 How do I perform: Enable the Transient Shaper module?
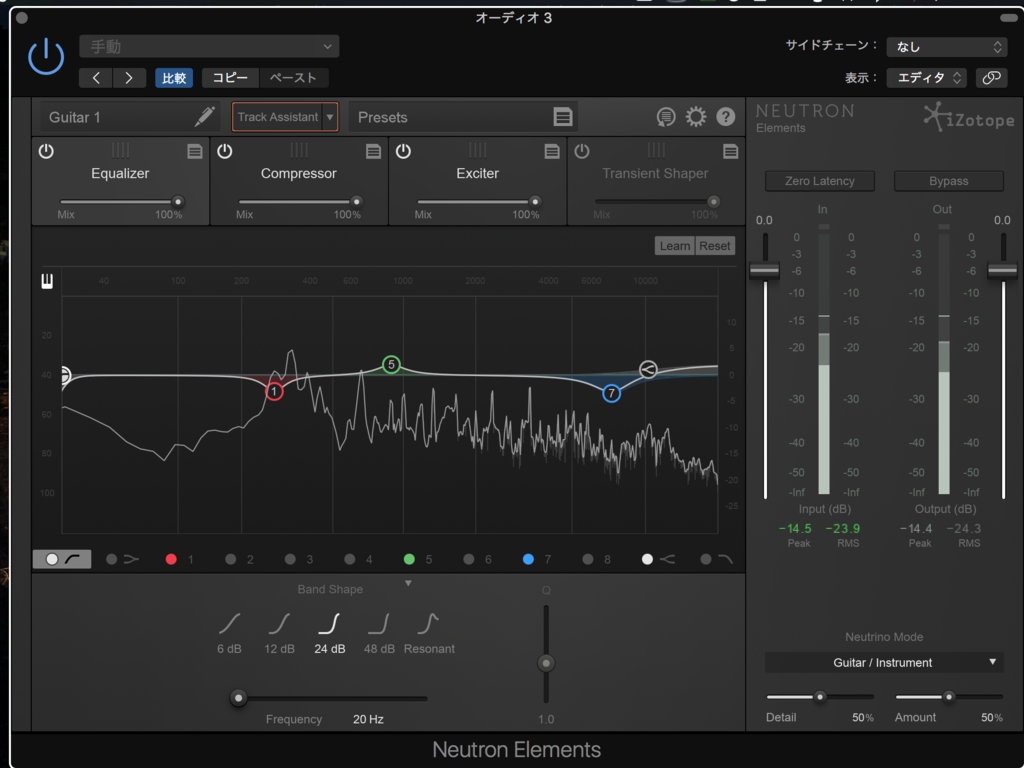pyautogui.click(x=582, y=152)
